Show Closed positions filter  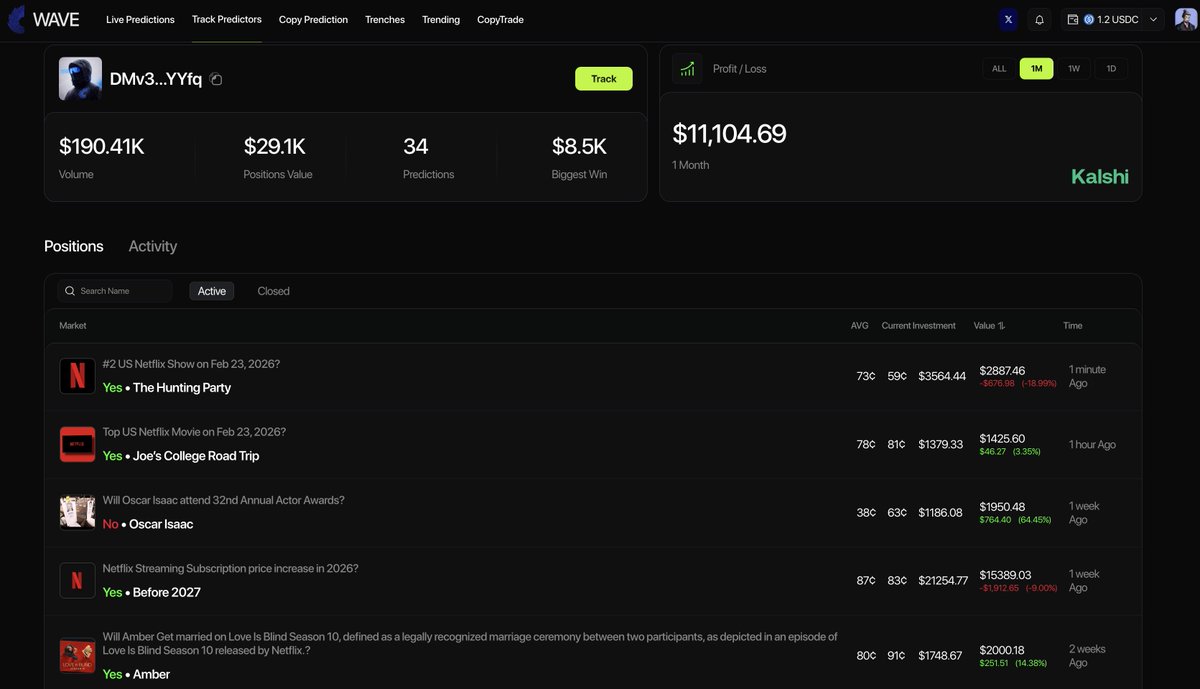tap(273, 291)
